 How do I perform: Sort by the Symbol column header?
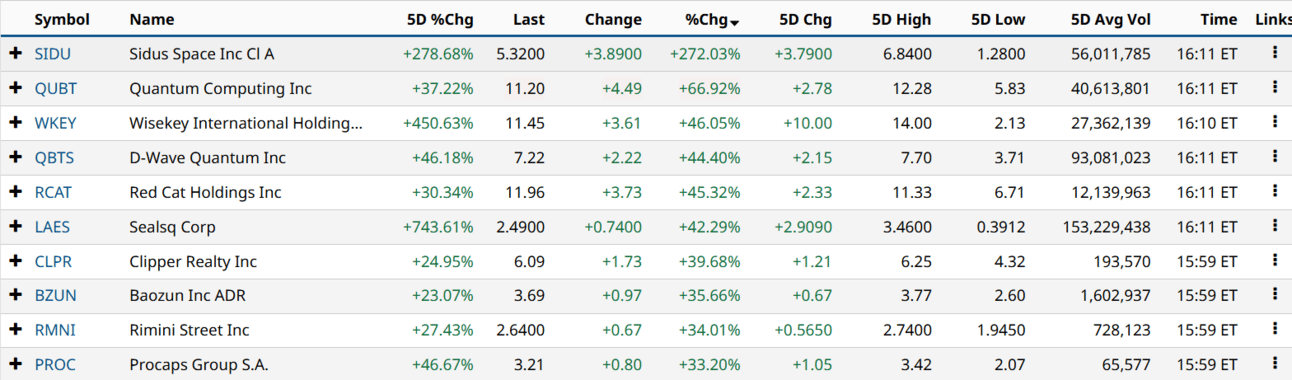(x=62, y=19)
